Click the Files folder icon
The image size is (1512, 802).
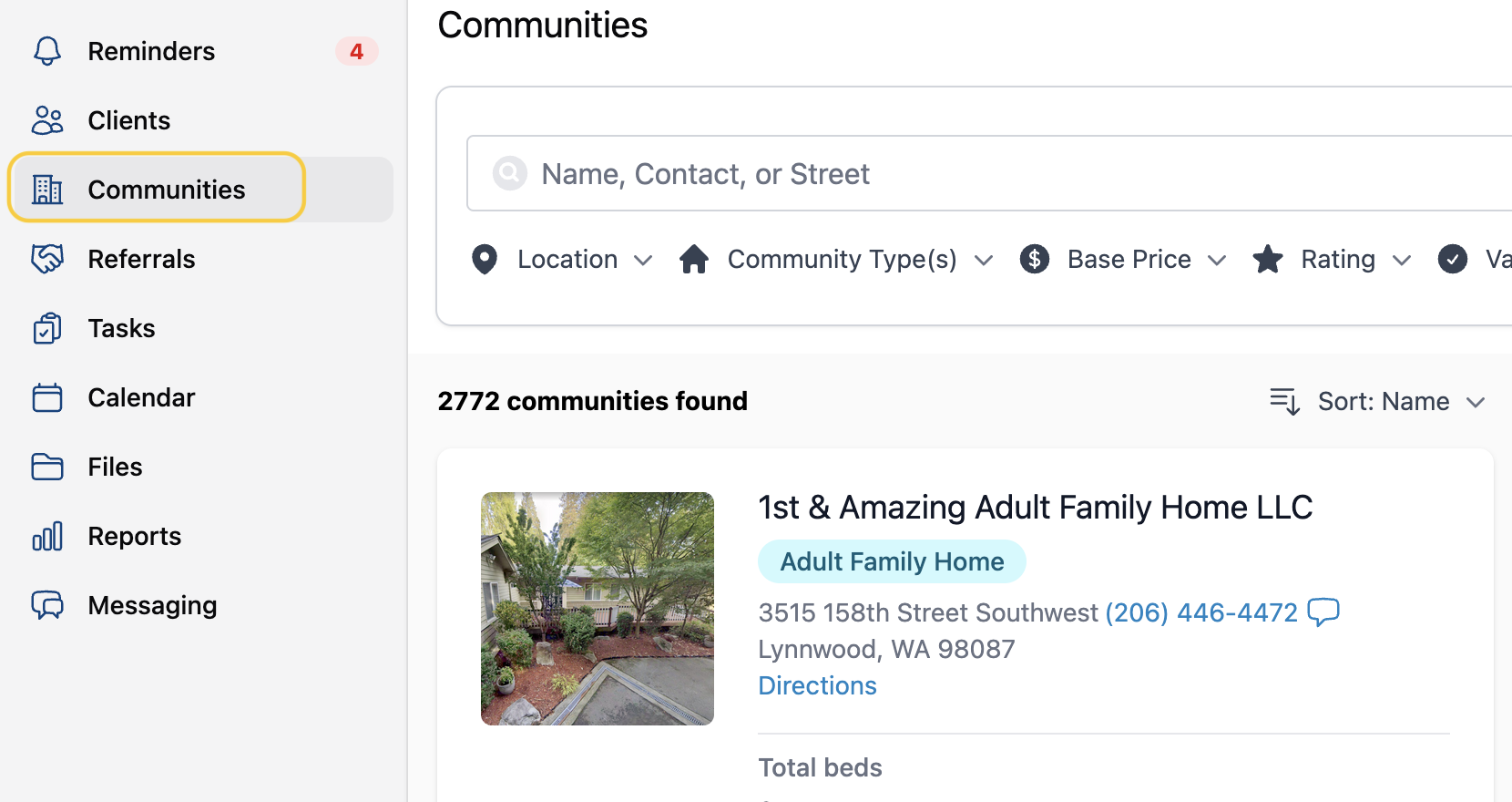47,467
